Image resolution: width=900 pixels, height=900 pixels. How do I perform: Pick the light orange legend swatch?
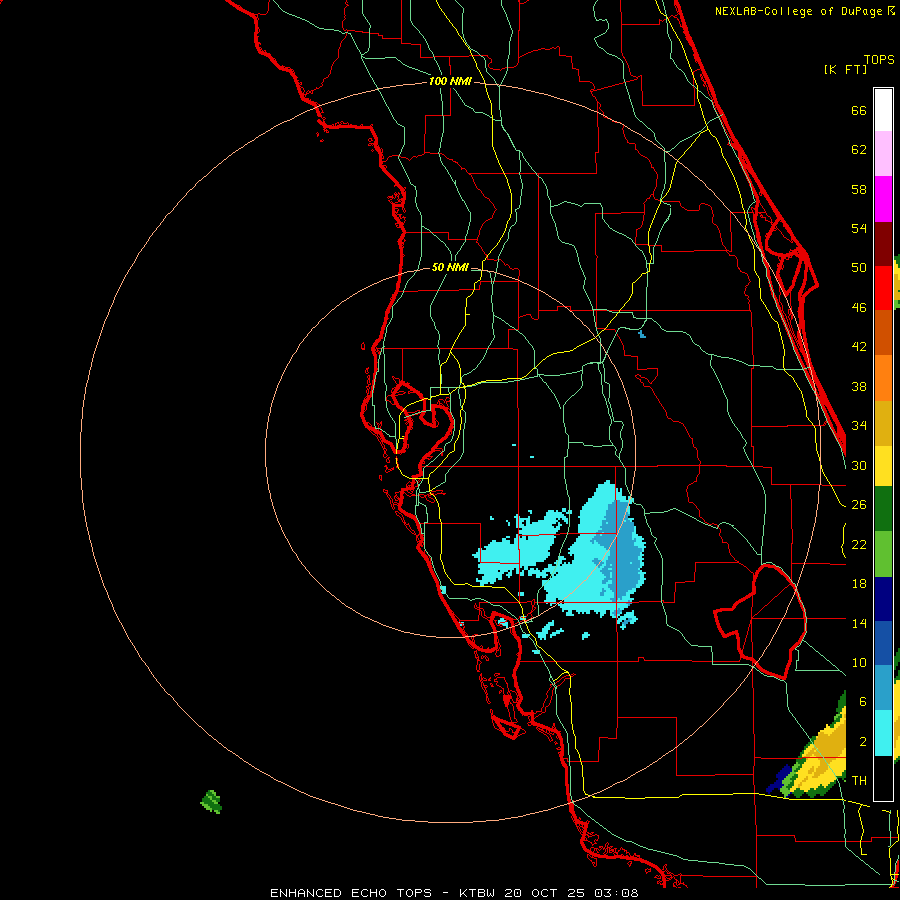pos(883,378)
